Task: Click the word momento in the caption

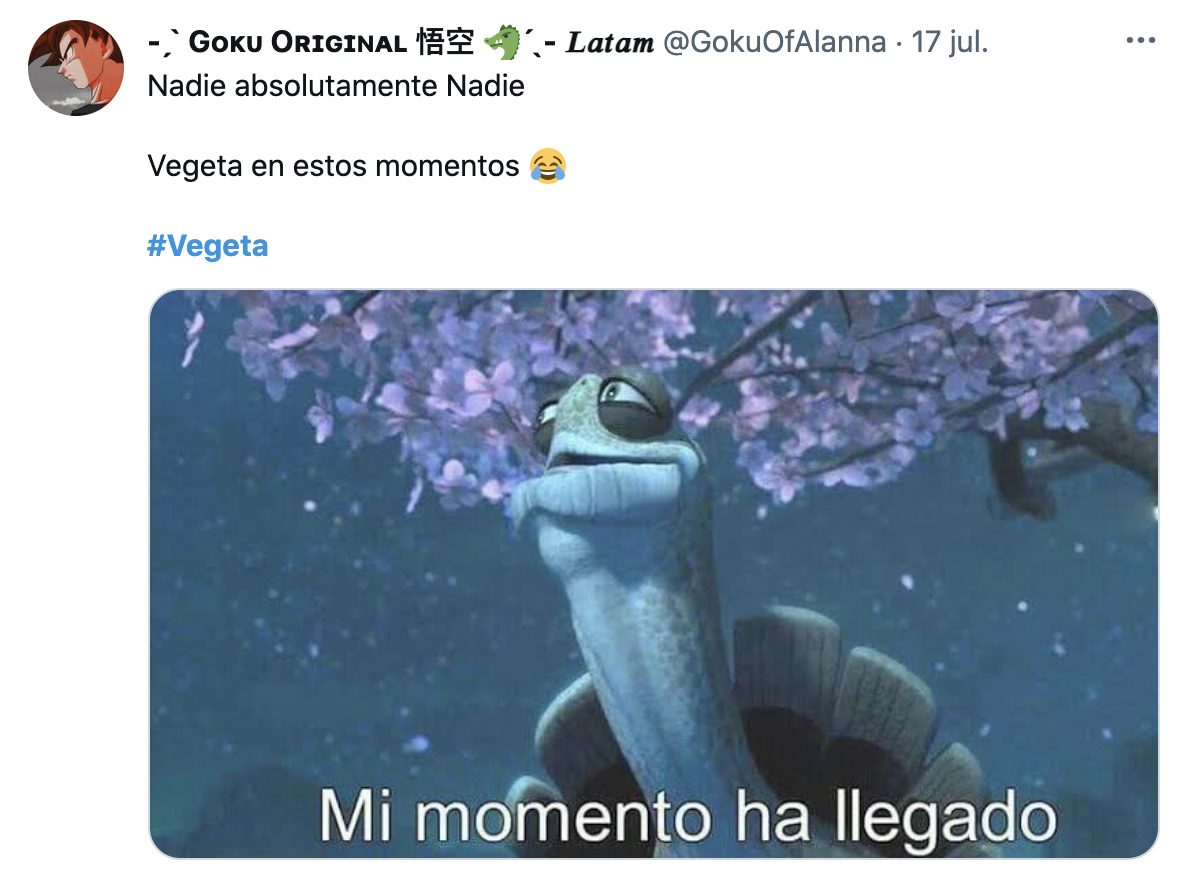Action: 564,818
